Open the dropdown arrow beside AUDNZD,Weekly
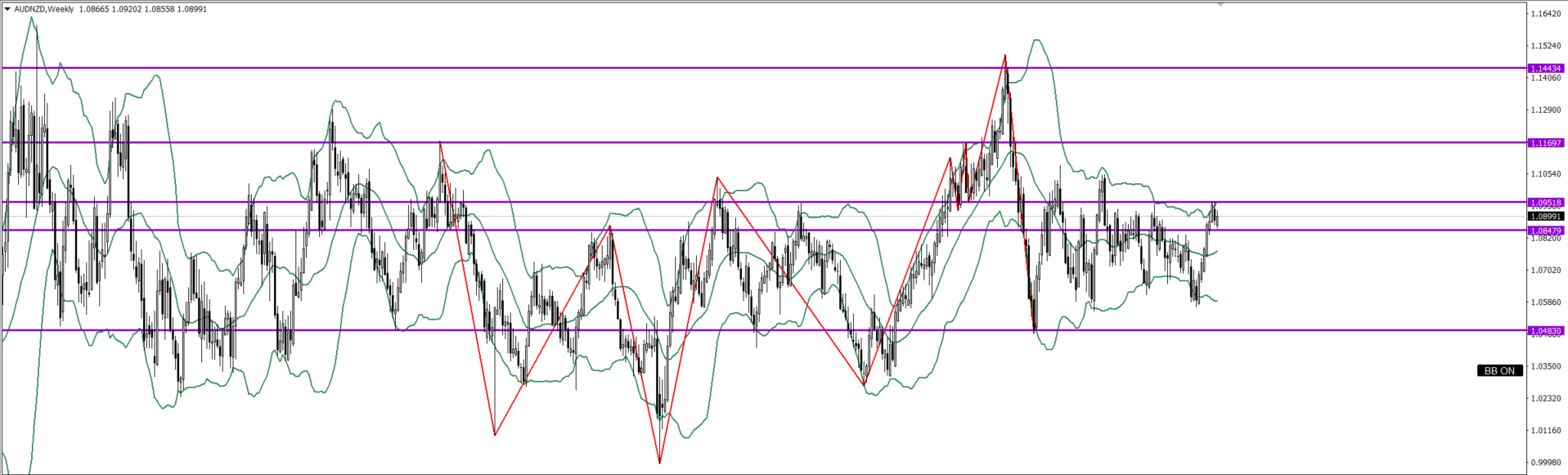 (x=7, y=9)
